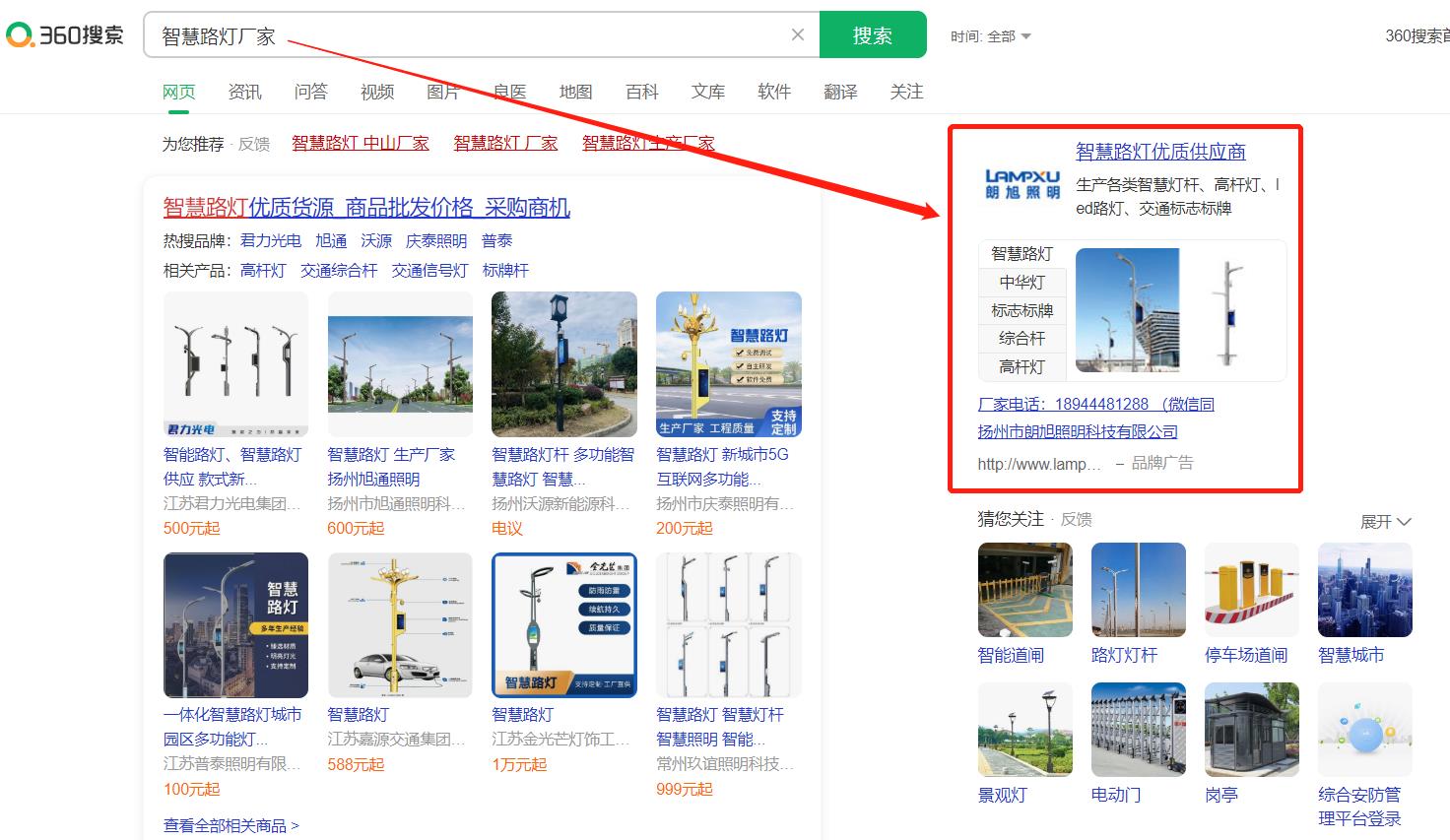Open the ad photo of the building with the street lamp

1127,310
